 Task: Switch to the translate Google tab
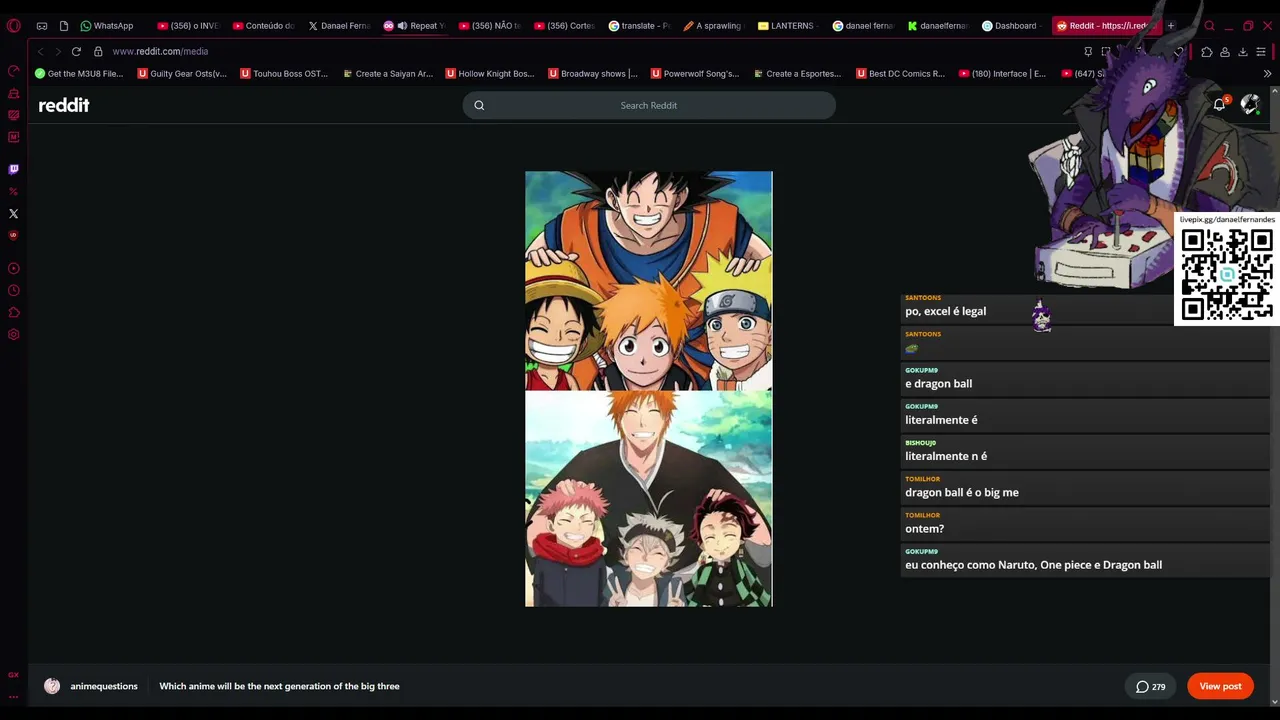[x=640, y=26]
